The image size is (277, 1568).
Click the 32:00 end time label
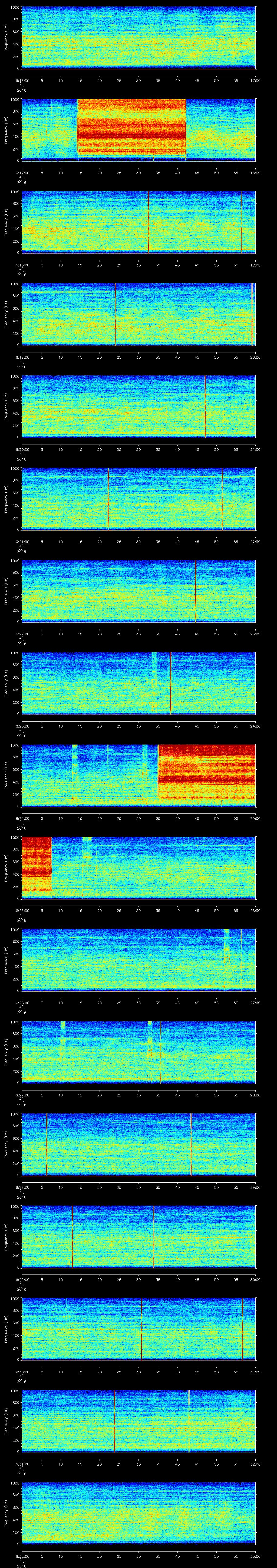click(255, 1464)
